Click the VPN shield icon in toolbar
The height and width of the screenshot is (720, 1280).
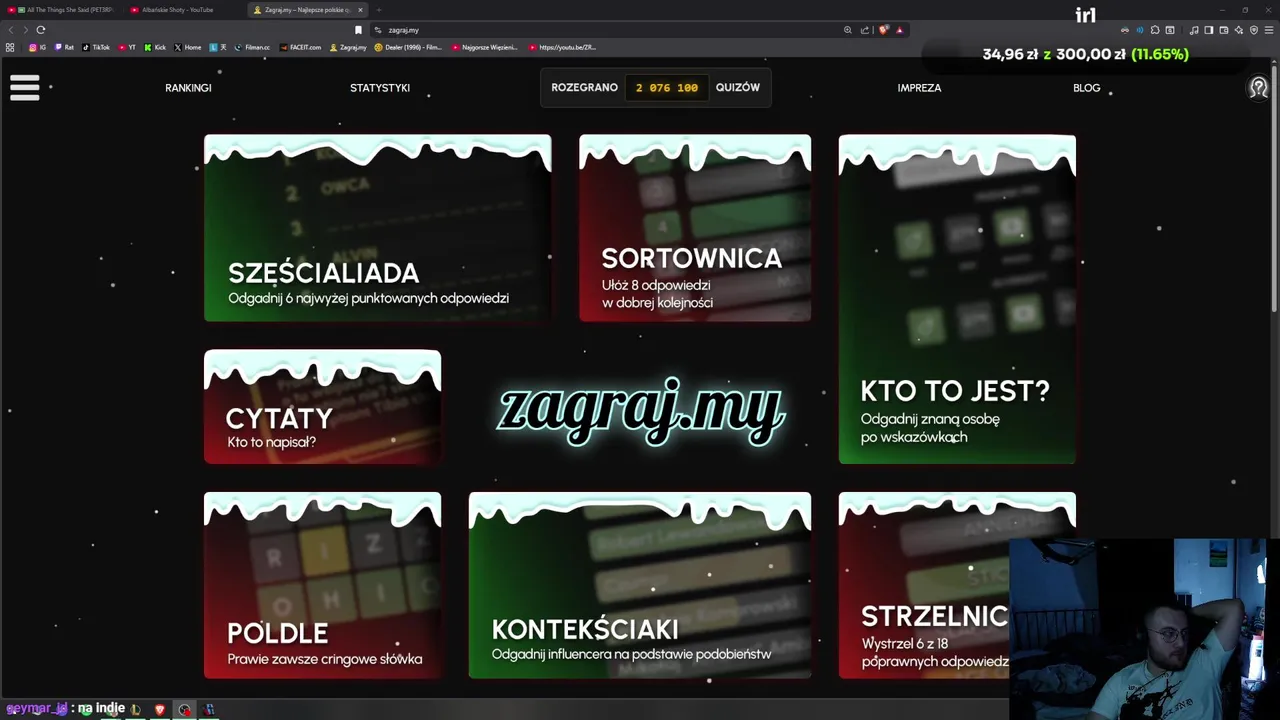click(1254, 30)
